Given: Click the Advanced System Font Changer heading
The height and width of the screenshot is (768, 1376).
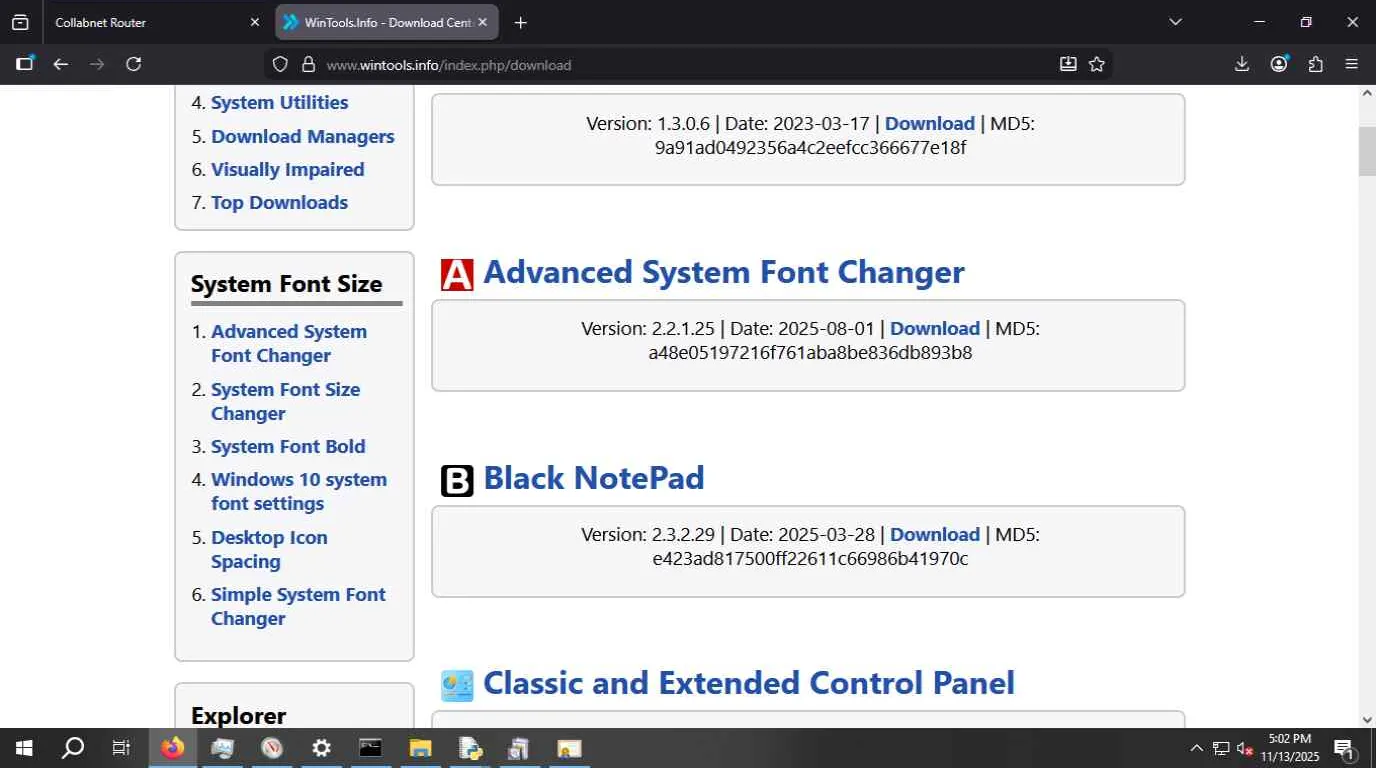Looking at the screenshot, I should click(x=724, y=273).
